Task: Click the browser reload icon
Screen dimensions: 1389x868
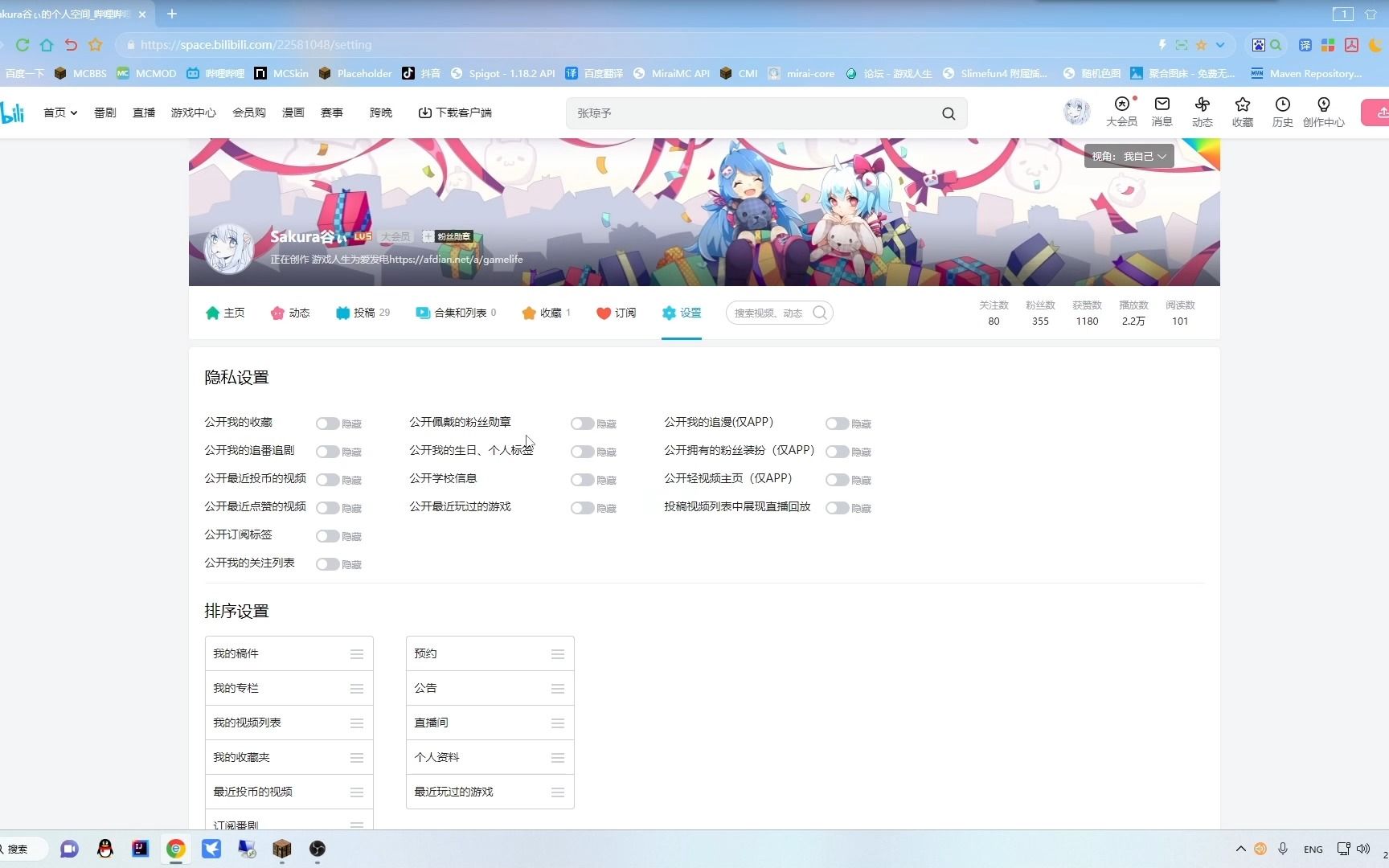Action: coord(23,45)
